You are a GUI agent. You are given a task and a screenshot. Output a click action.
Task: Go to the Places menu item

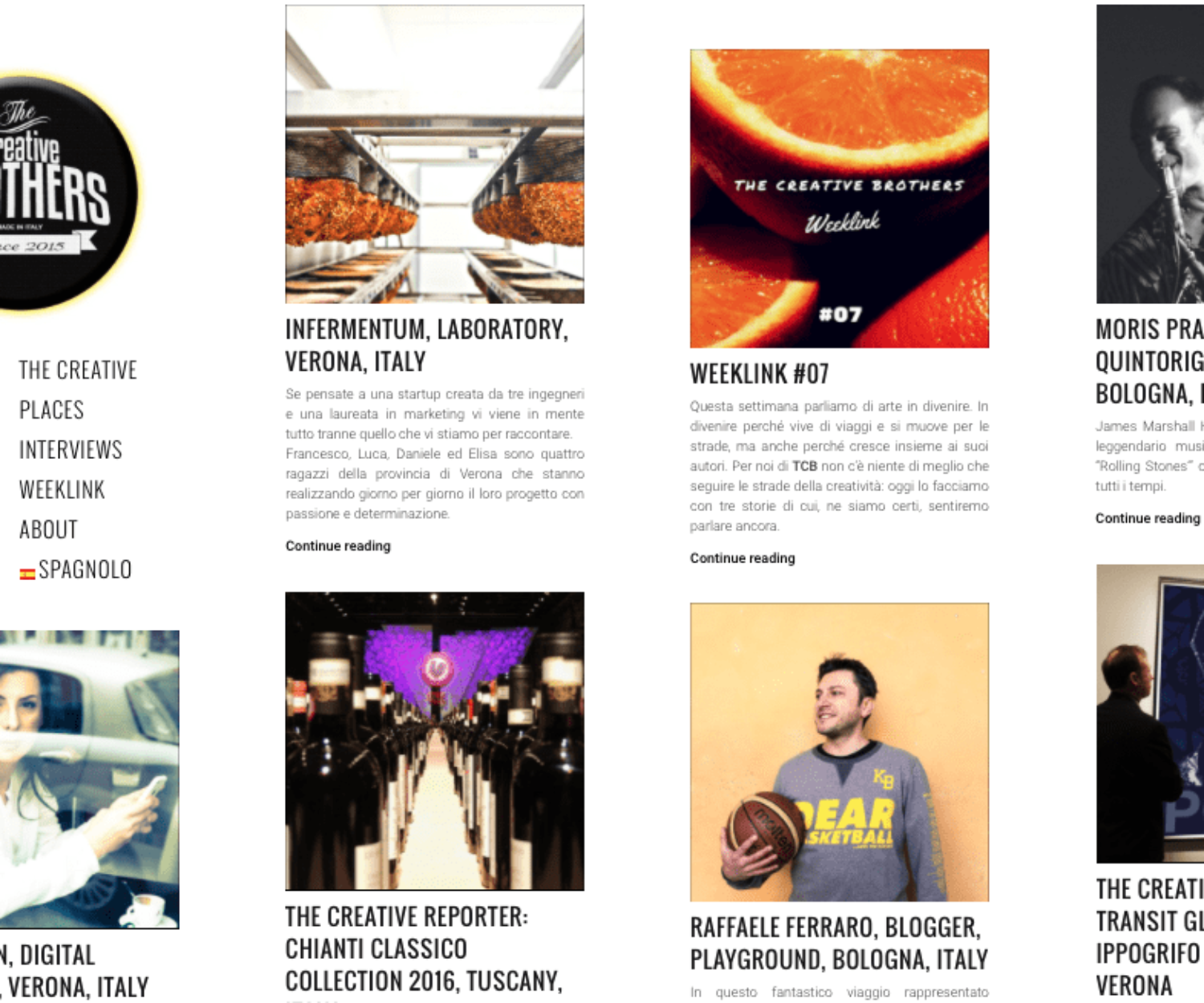[51, 410]
